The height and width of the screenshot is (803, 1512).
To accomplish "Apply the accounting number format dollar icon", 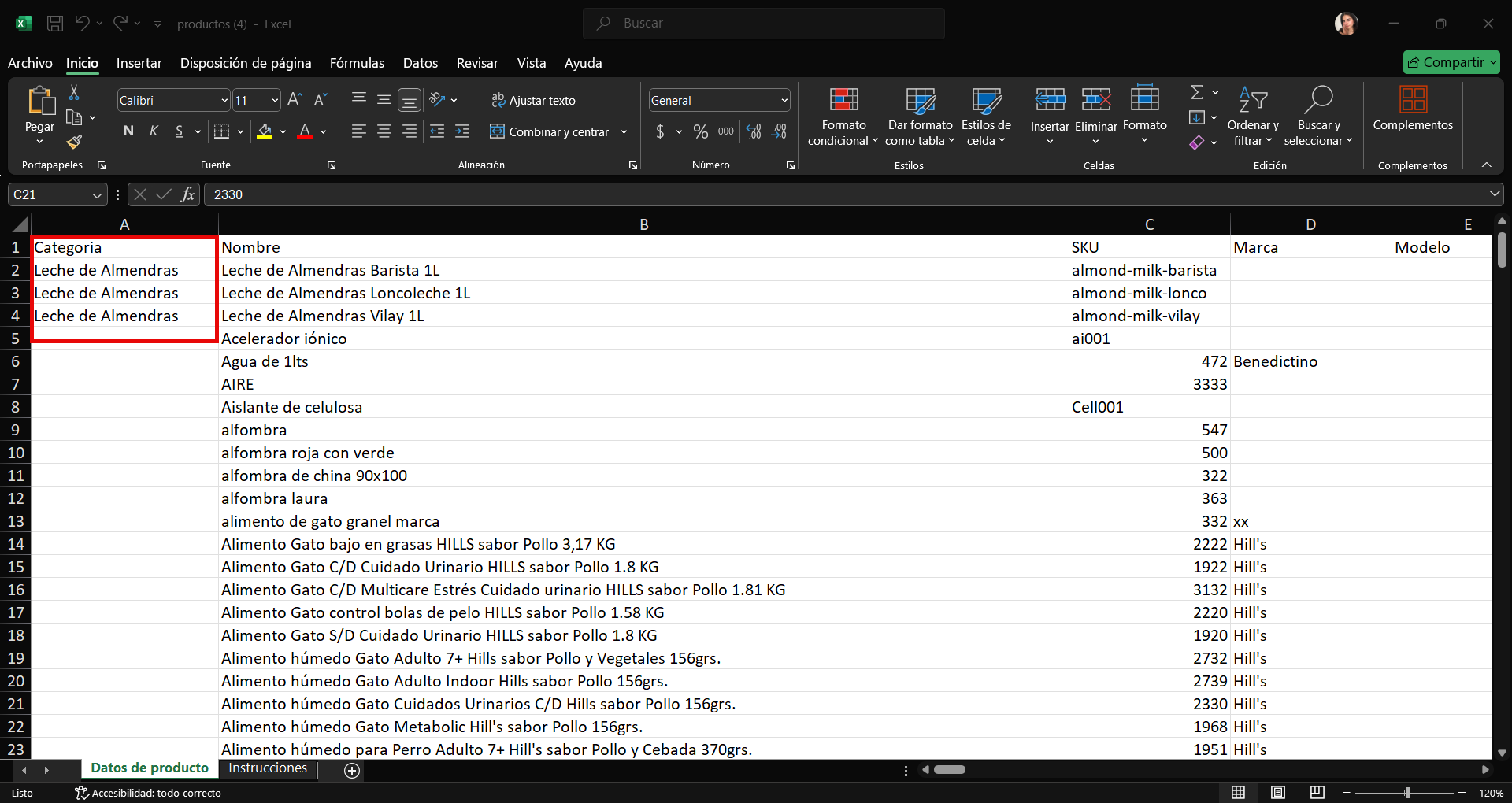I will [660, 131].
